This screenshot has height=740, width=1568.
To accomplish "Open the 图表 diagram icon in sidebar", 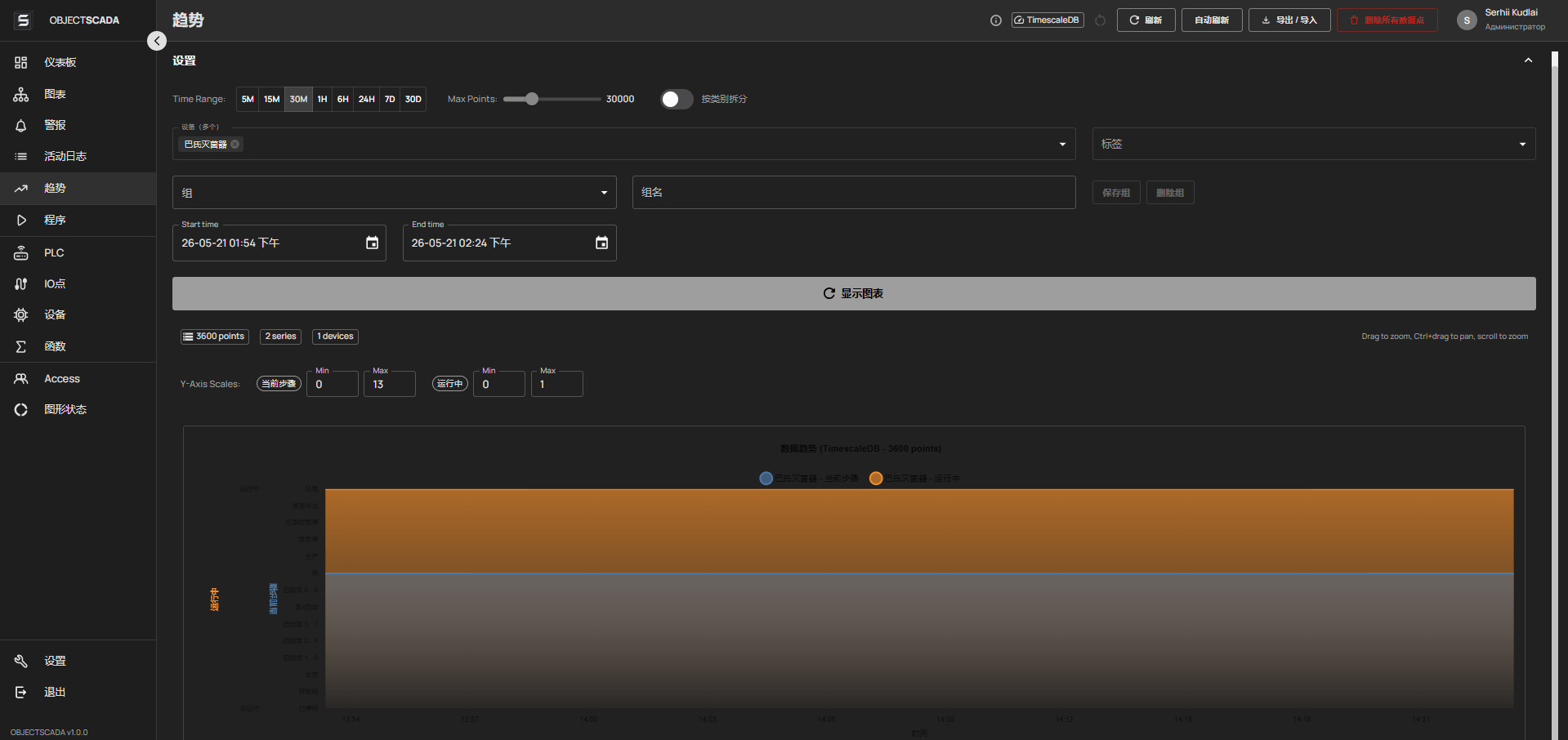I will click(21, 95).
